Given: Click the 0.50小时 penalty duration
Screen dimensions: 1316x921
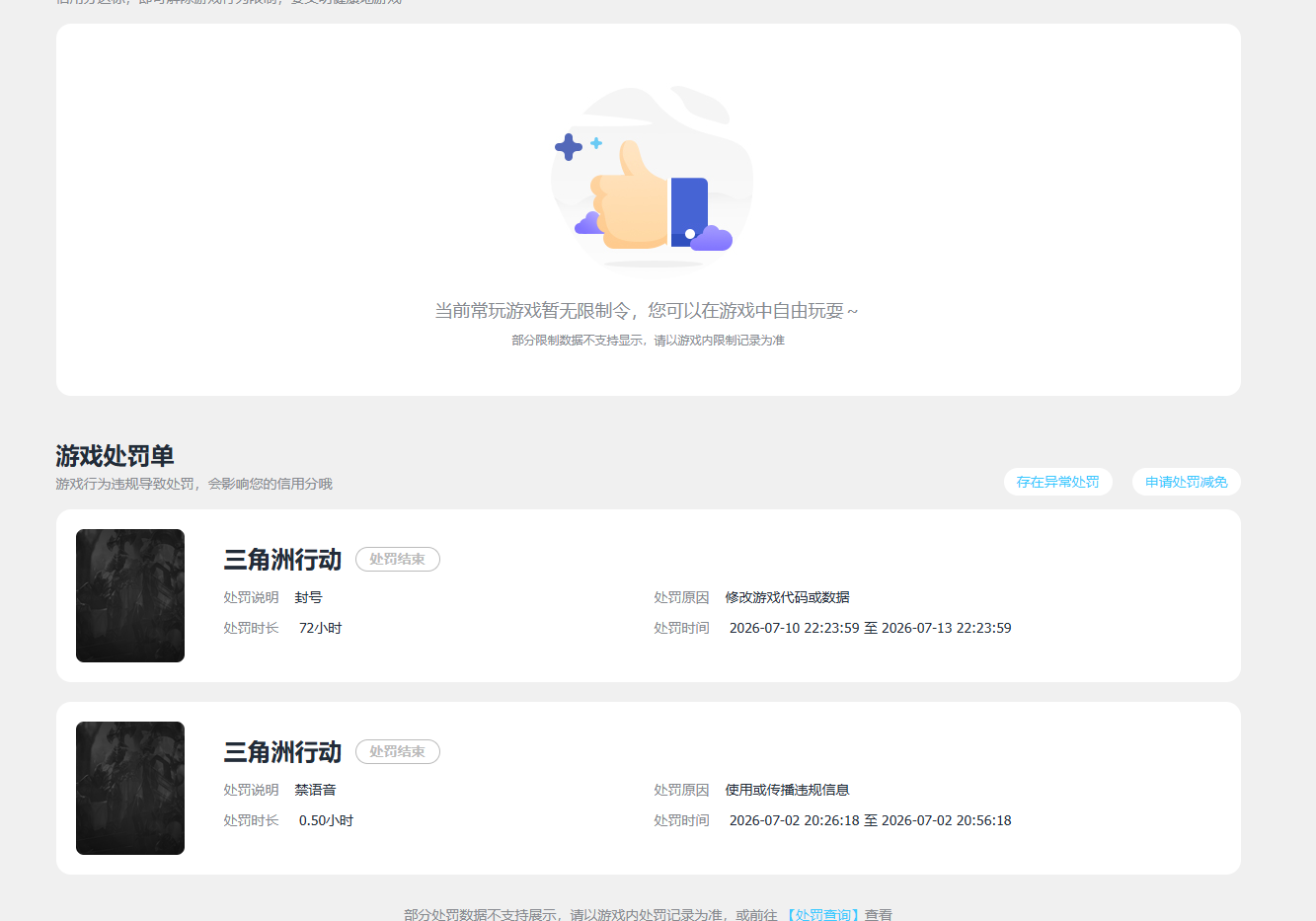Looking at the screenshot, I should tap(326, 820).
